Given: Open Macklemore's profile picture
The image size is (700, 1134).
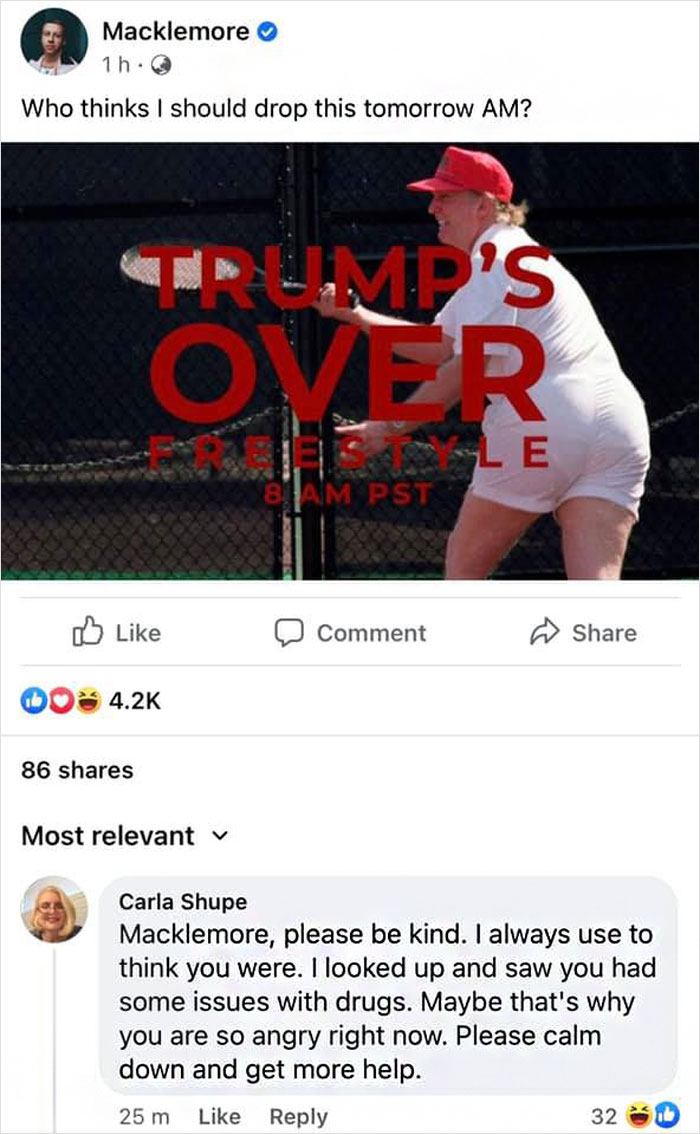Looking at the screenshot, I should pos(54,43).
